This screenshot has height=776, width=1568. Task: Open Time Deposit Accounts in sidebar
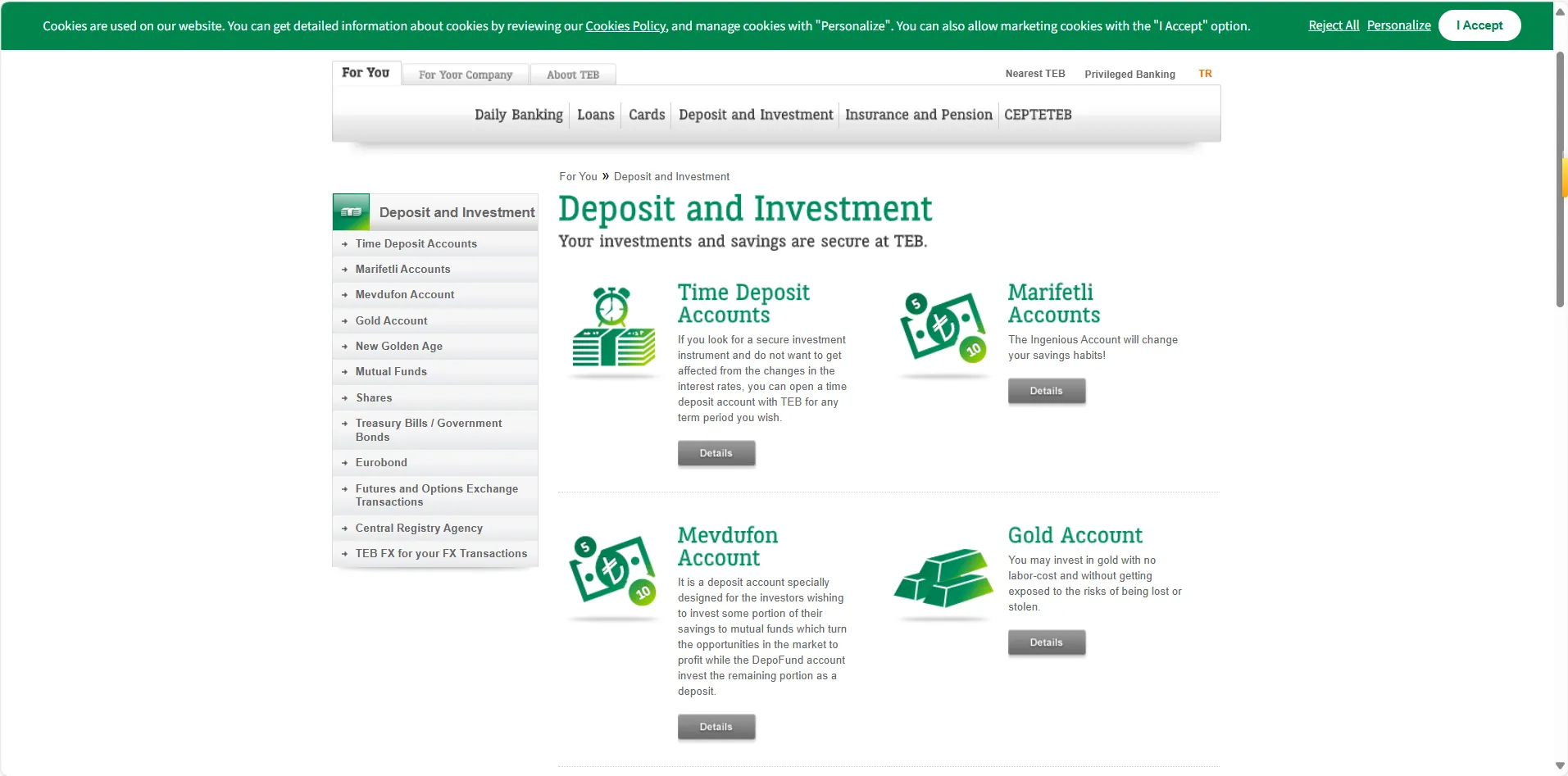click(x=435, y=243)
